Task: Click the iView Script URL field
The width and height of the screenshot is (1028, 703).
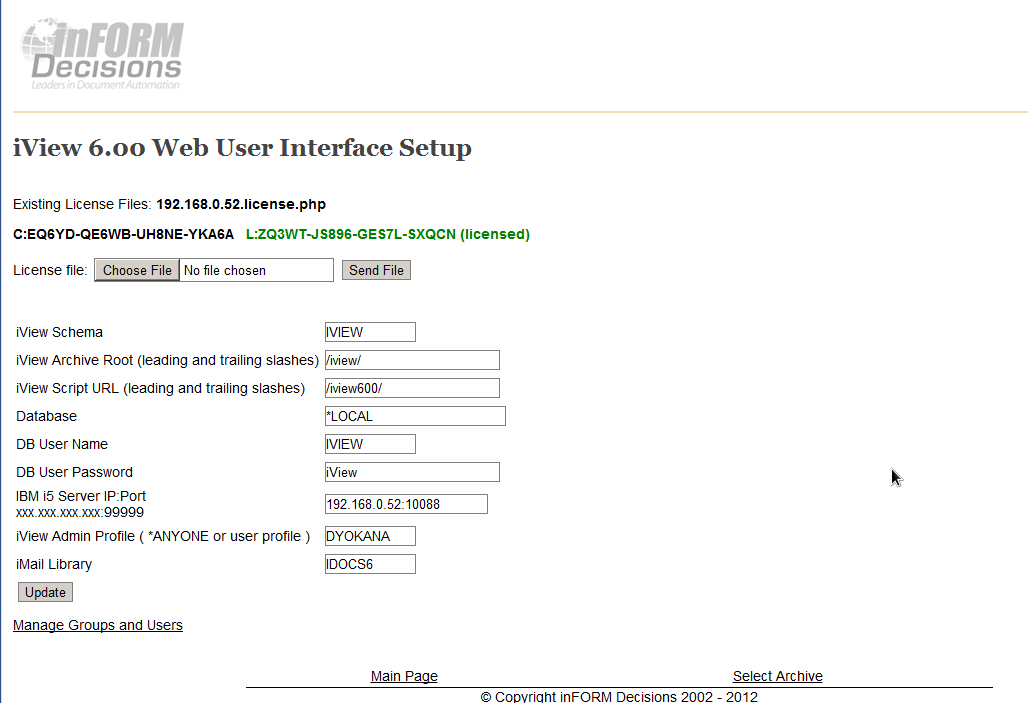Action: [x=412, y=388]
